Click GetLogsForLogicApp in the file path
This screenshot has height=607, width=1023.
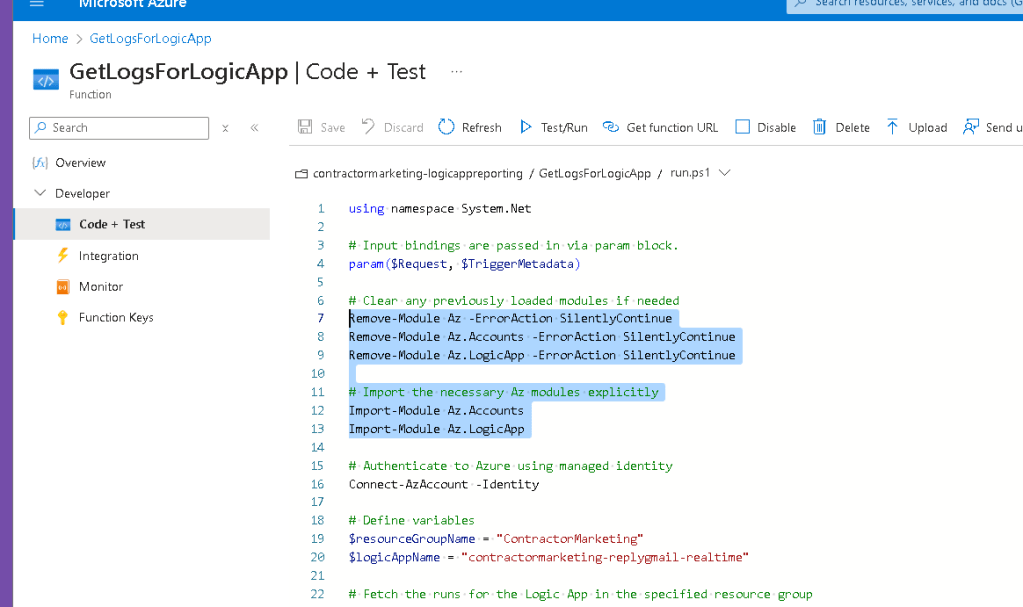595,174
